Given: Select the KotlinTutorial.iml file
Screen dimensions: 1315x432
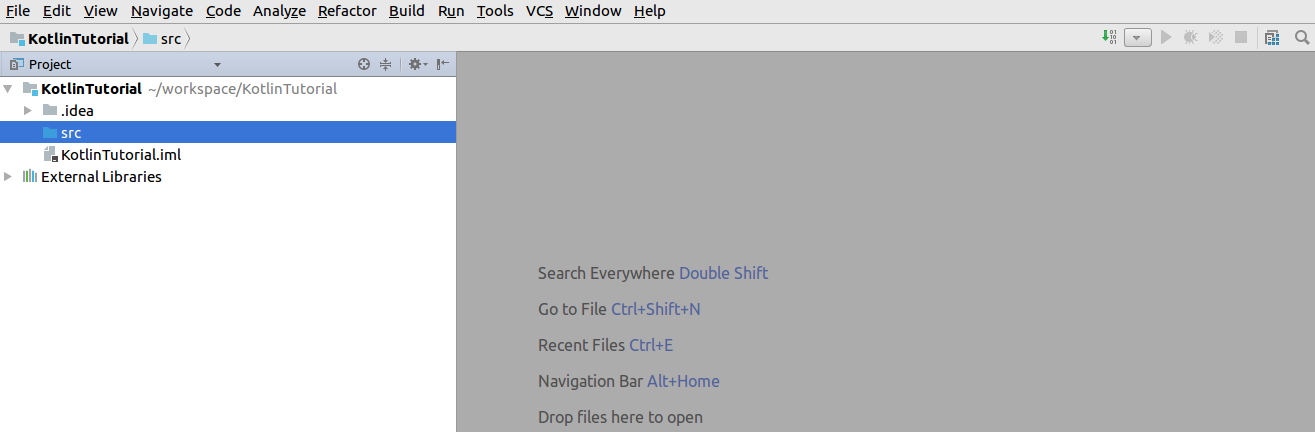Looking at the screenshot, I should click(121, 154).
